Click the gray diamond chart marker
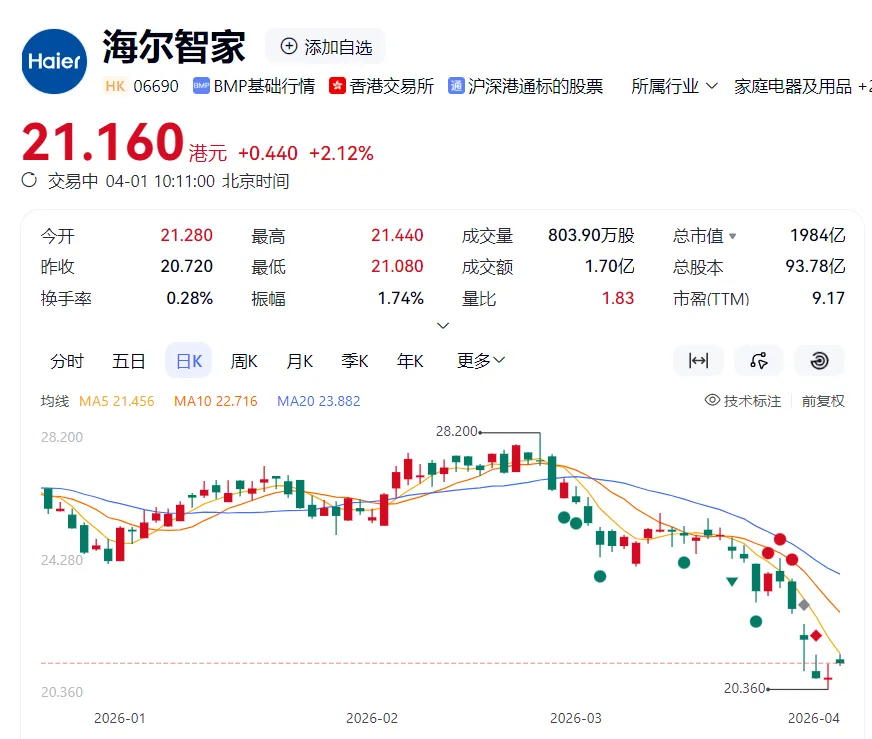Viewport: 872px width, 739px height. [804, 604]
